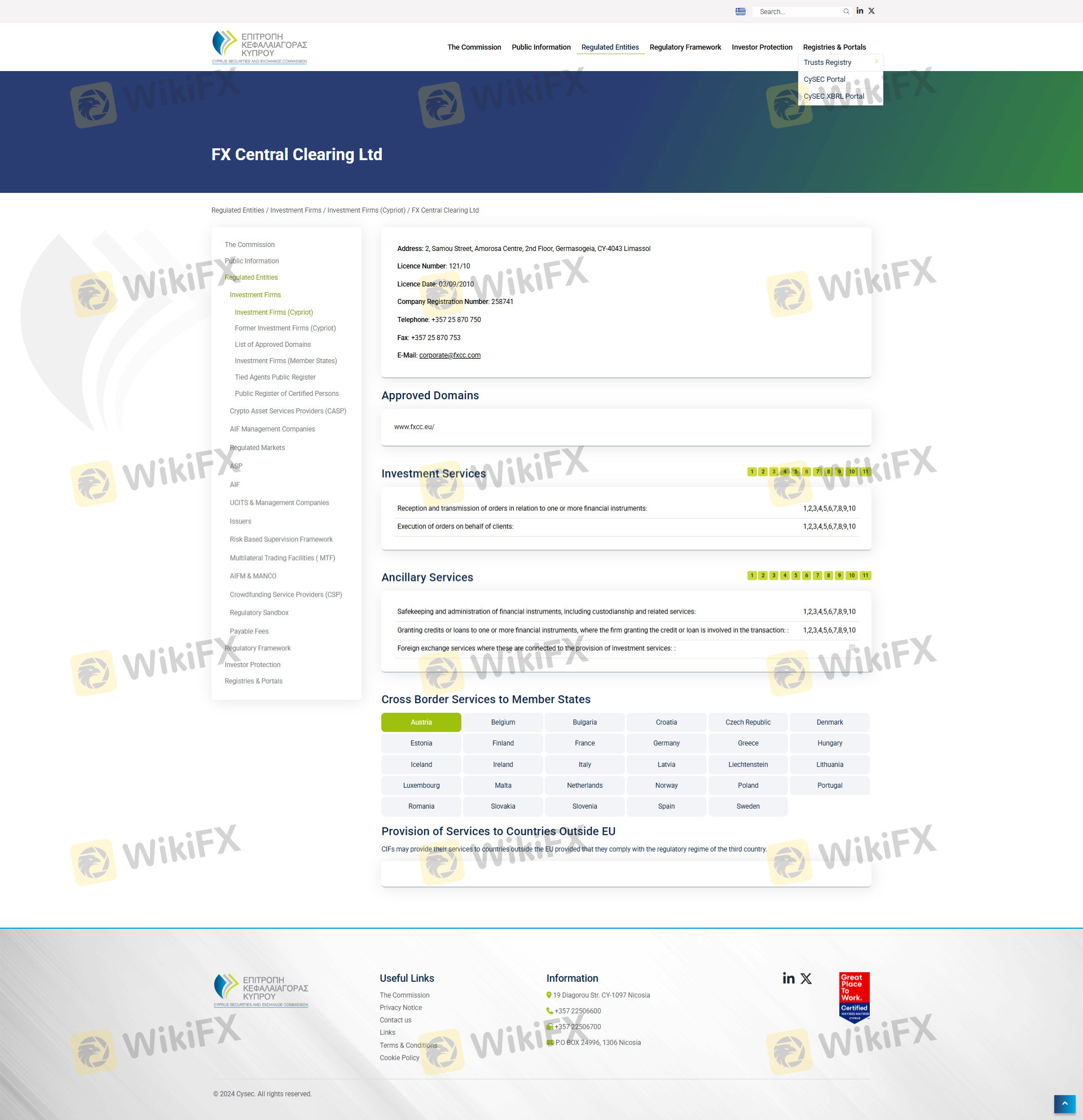Image resolution: width=1083 pixels, height=1120 pixels.
Task: Open Privacy Notice footer link
Action: tap(400, 1008)
